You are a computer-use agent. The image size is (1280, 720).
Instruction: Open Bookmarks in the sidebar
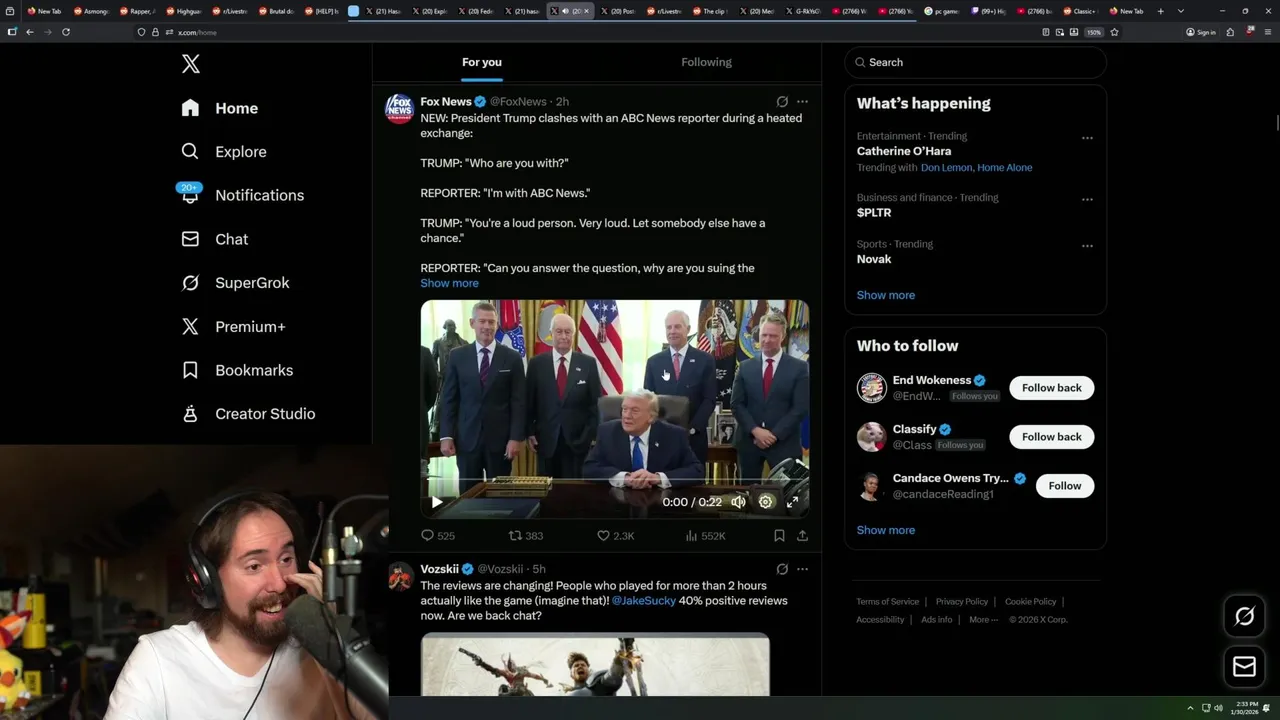(237, 370)
